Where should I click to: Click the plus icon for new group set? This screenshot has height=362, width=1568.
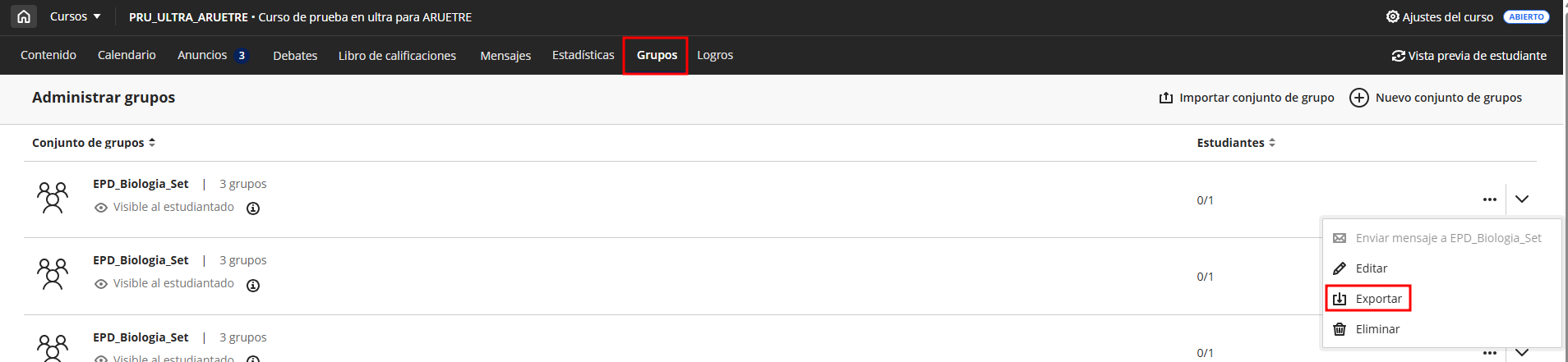(x=1359, y=98)
